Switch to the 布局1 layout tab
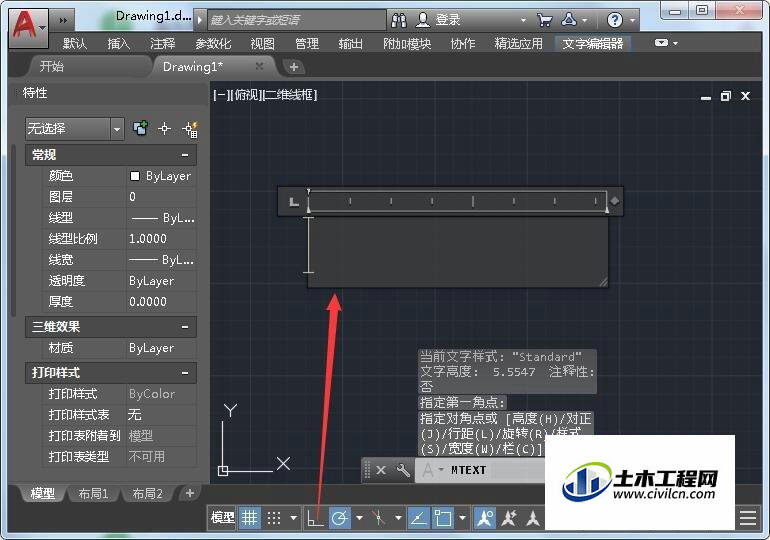 click(x=93, y=493)
